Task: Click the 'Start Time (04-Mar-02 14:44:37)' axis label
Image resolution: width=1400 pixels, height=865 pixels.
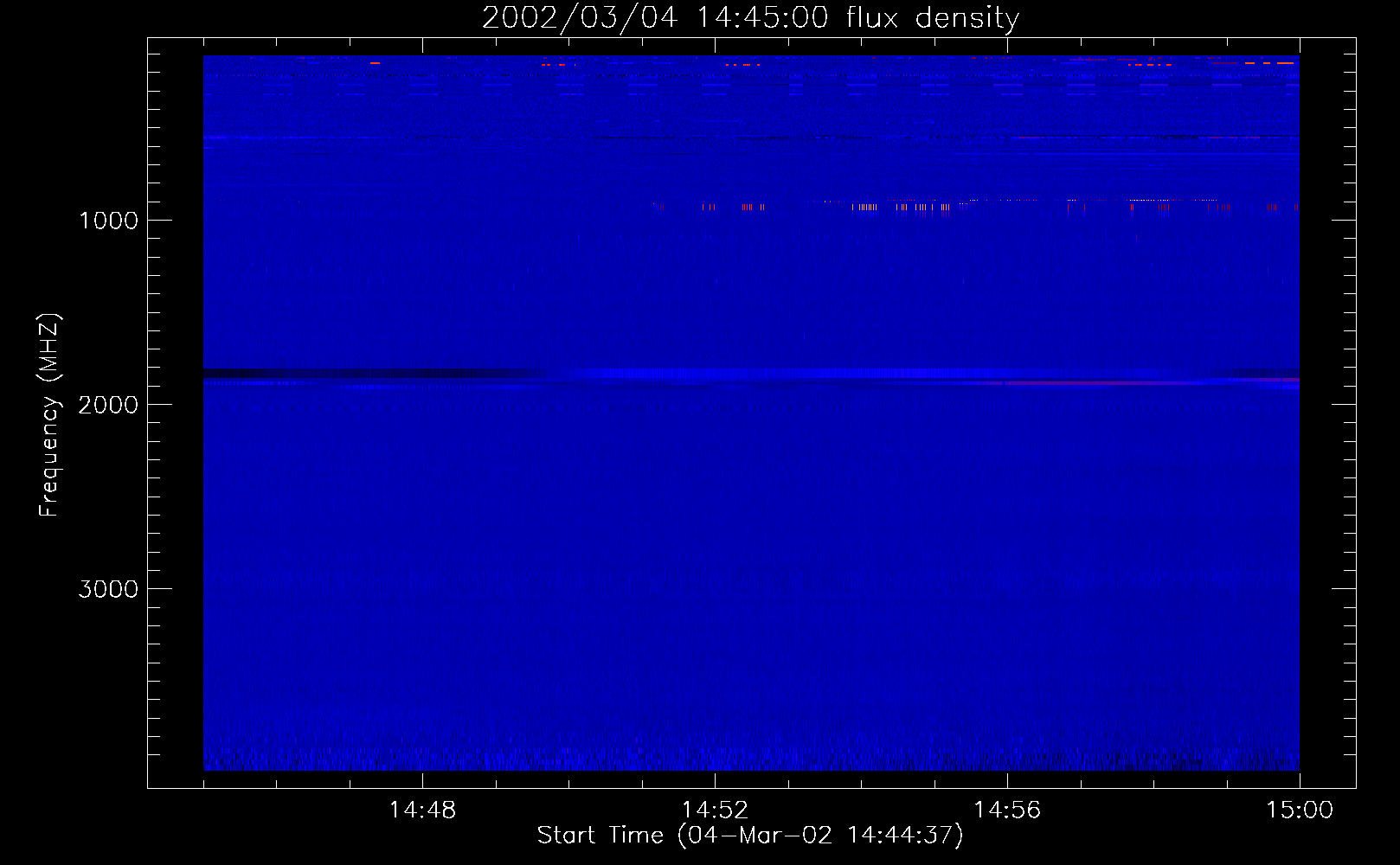Action: [750, 836]
